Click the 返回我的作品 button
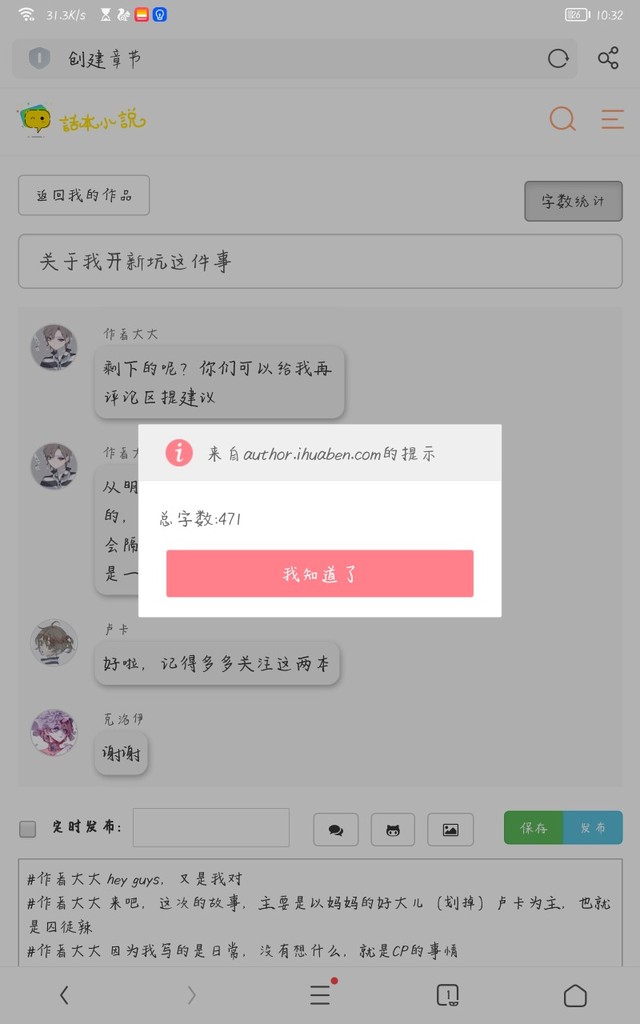Image resolution: width=640 pixels, height=1024 pixels. (84, 195)
